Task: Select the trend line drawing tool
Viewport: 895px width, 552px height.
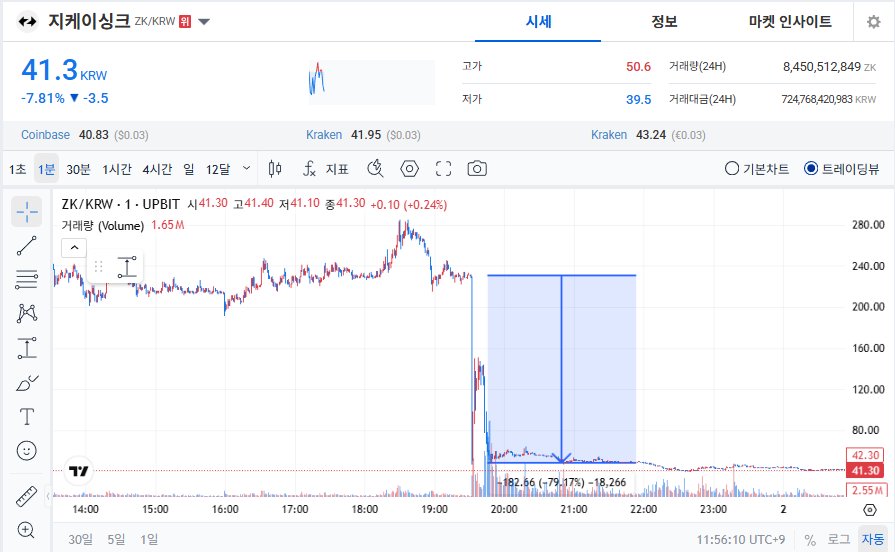Action: click(x=27, y=245)
